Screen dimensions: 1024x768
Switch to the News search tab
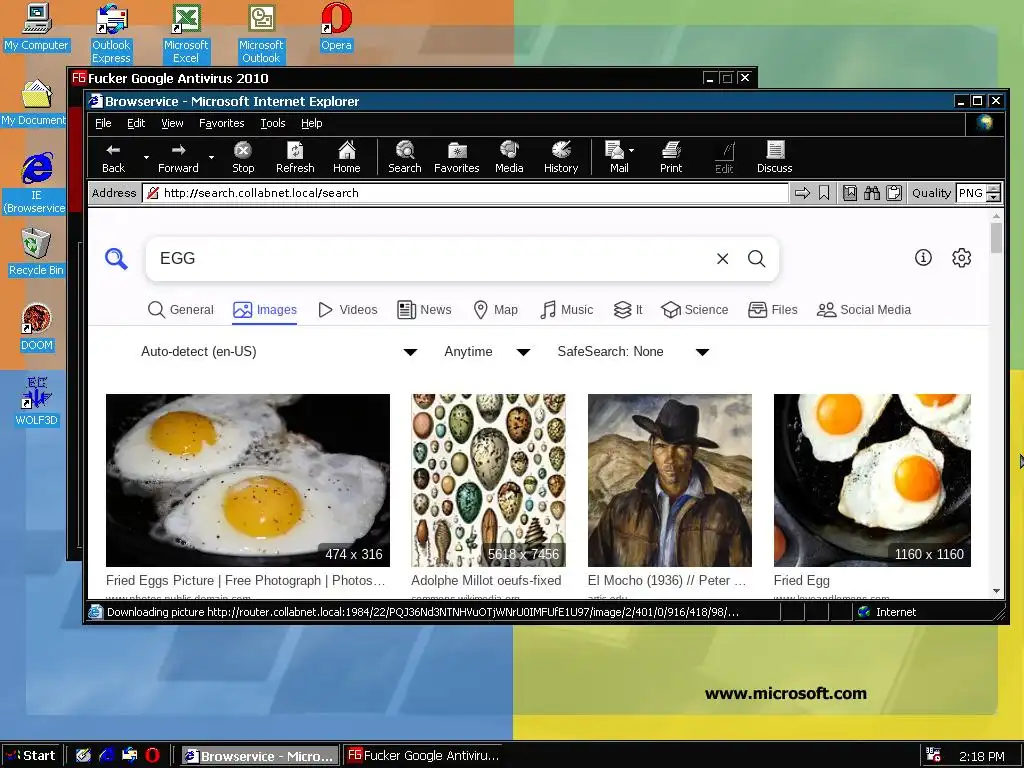pyautogui.click(x=424, y=310)
